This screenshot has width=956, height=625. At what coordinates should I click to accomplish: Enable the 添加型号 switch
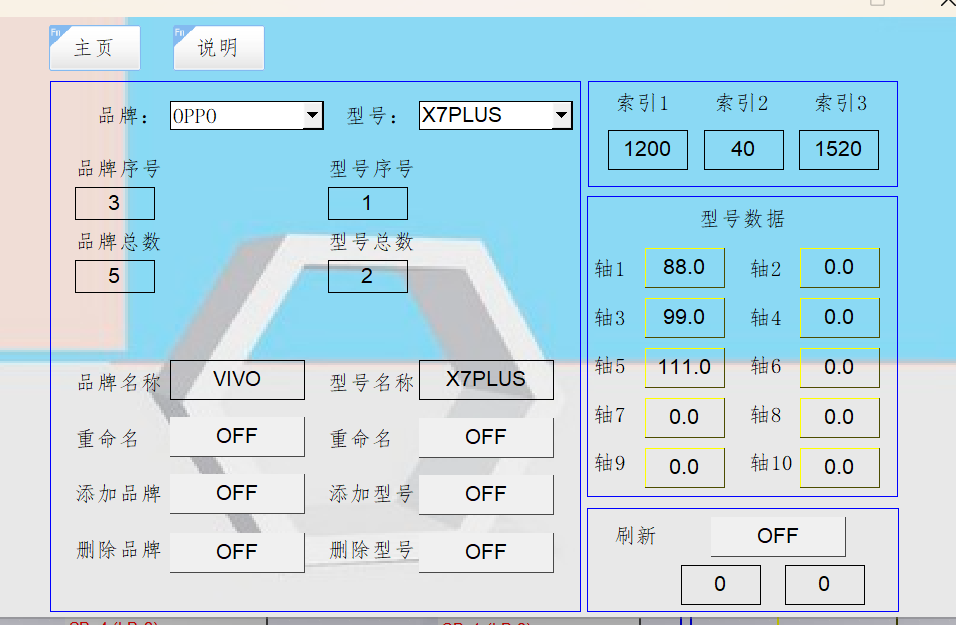click(486, 494)
